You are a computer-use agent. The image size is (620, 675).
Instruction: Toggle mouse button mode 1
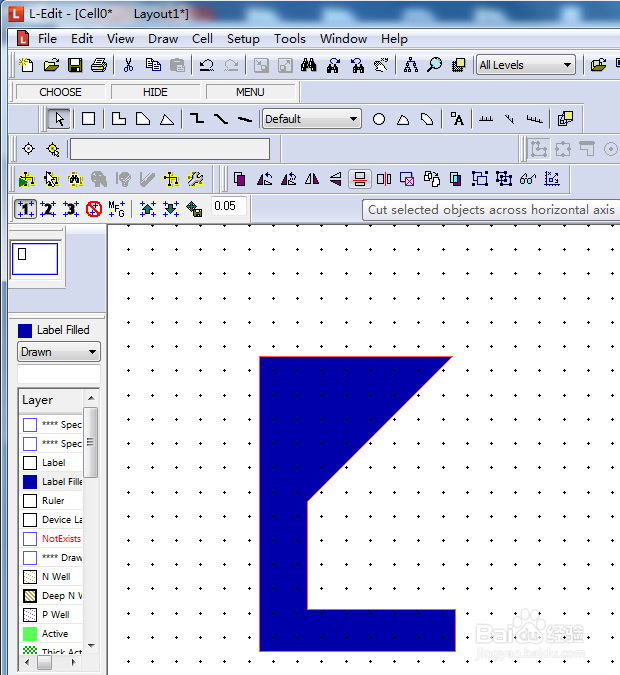[x=26, y=209]
